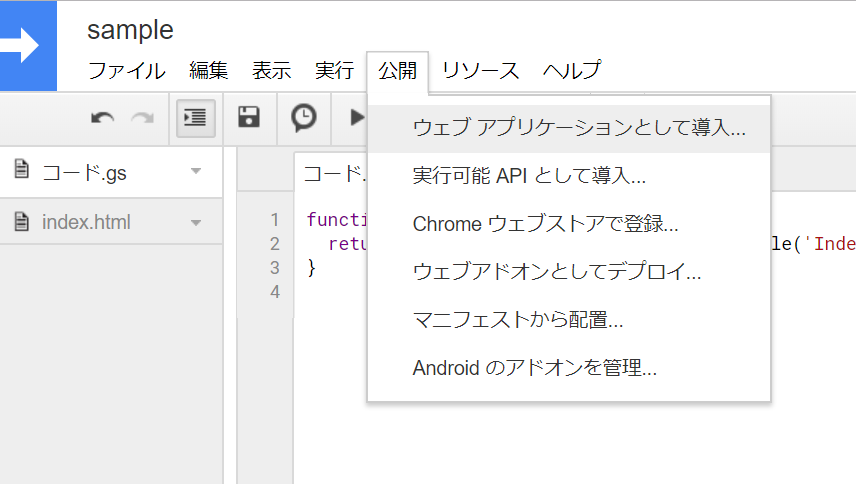Click the index.html file document icon
This screenshot has height=484, width=856.
(x=21, y=221)
